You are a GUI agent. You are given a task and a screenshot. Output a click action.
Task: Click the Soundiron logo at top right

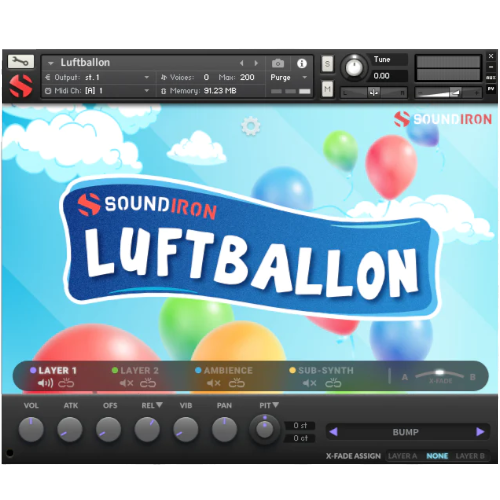(x=443, y=119)
